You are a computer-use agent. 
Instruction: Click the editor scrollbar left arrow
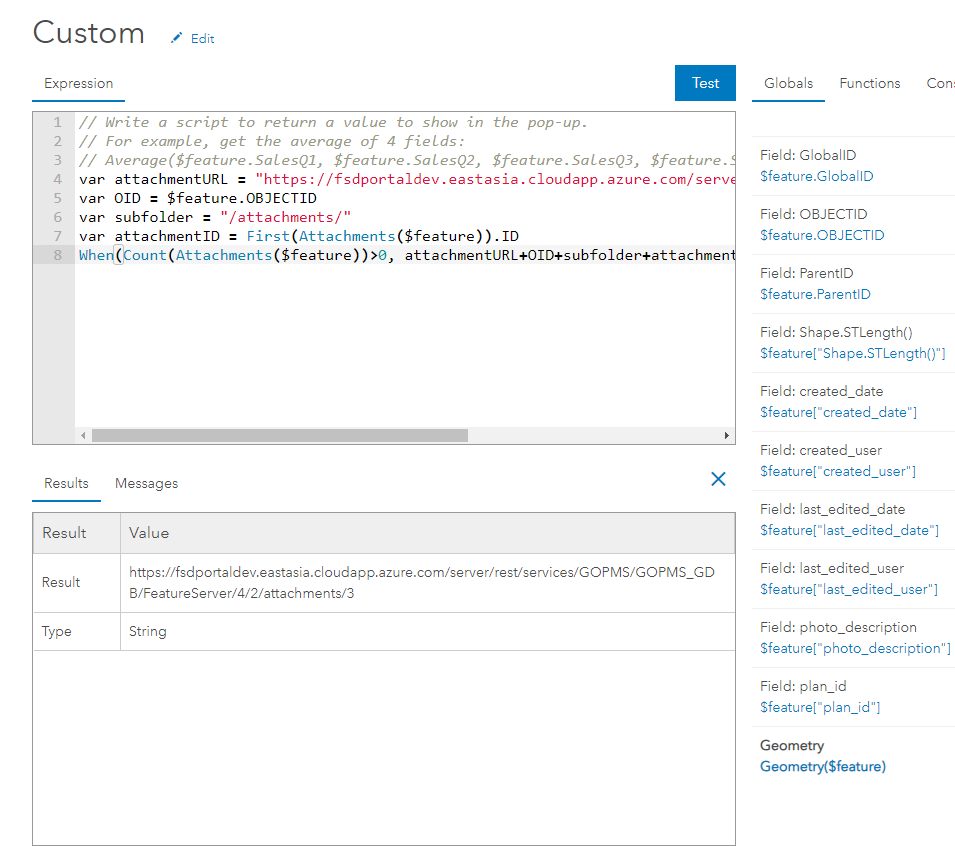pos(83,435)
